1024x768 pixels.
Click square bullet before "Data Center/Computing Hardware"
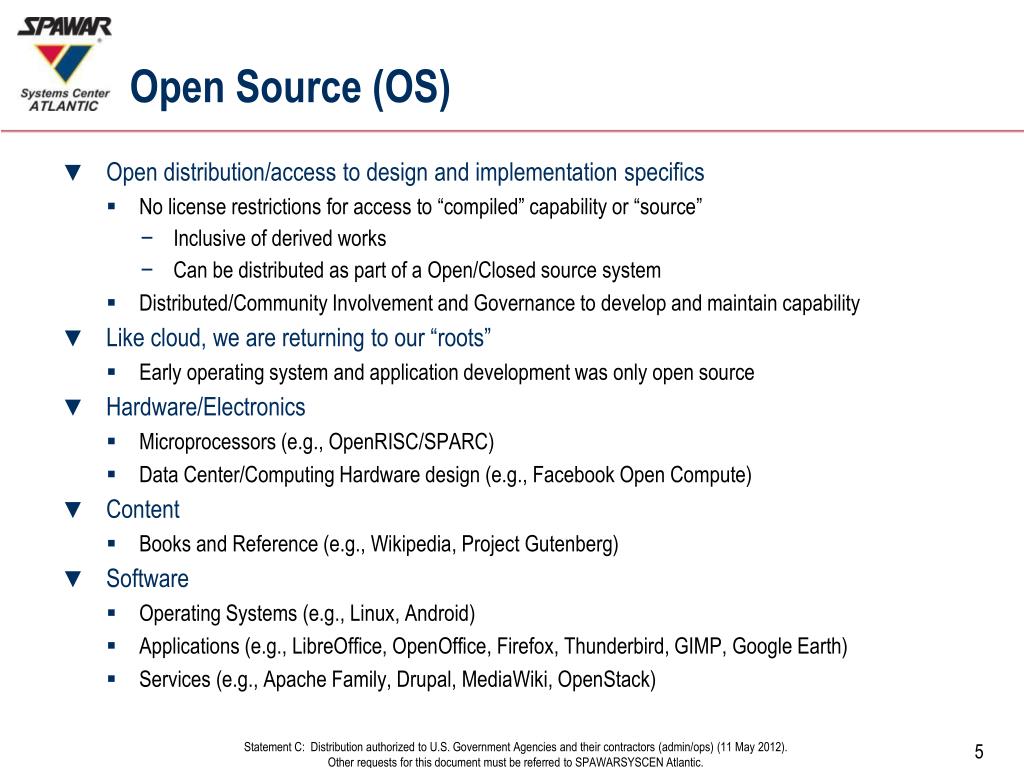pyautogui.click(x=112, y=474)
